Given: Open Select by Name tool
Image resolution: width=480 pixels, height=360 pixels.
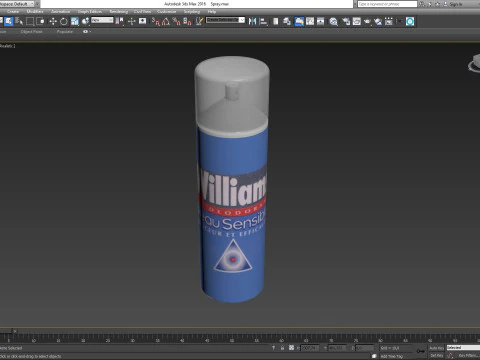Looking at the screenshot, I should [x=19, y=22].
